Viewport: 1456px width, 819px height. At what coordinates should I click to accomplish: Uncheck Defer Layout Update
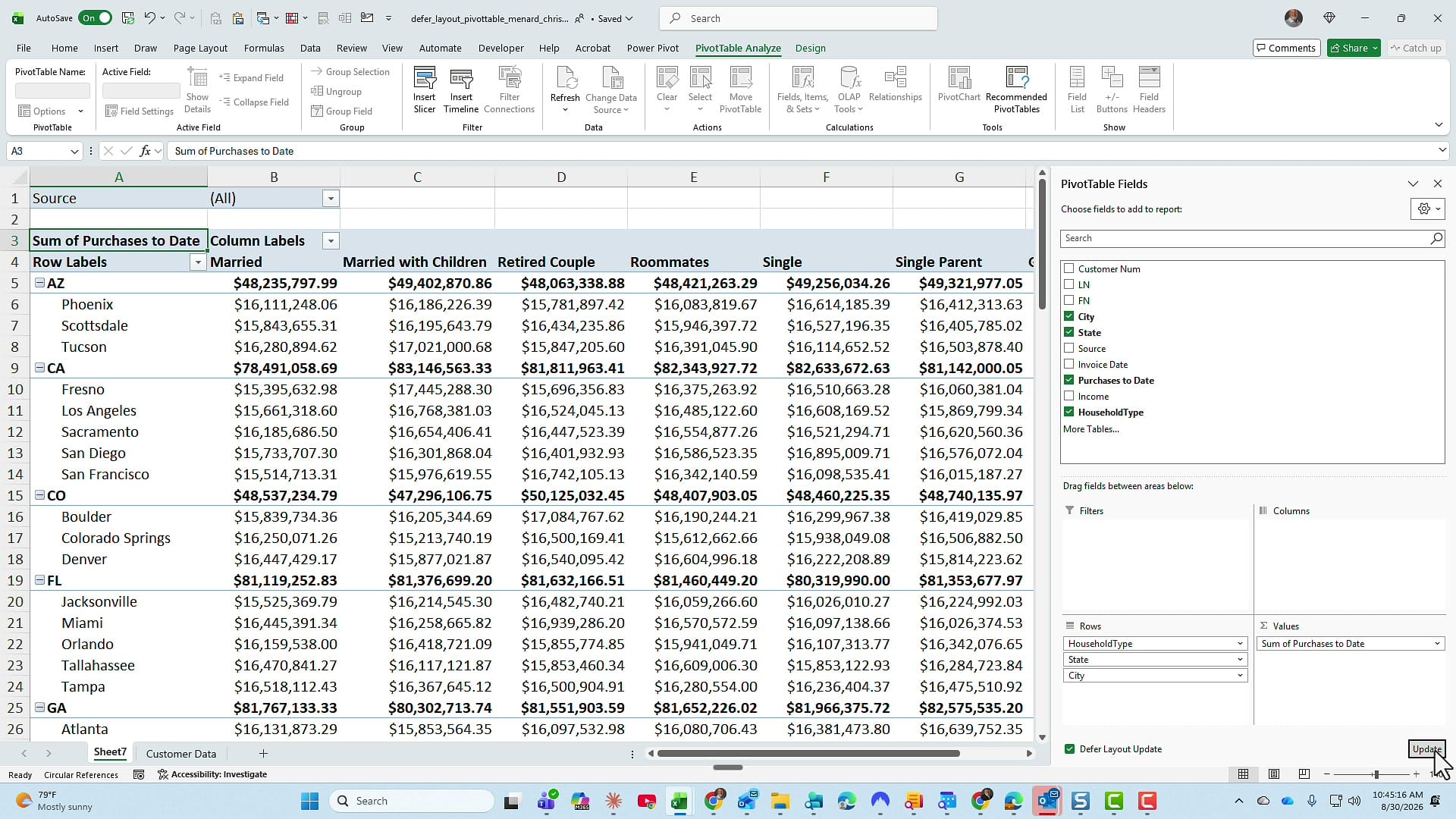[1070, 749]
